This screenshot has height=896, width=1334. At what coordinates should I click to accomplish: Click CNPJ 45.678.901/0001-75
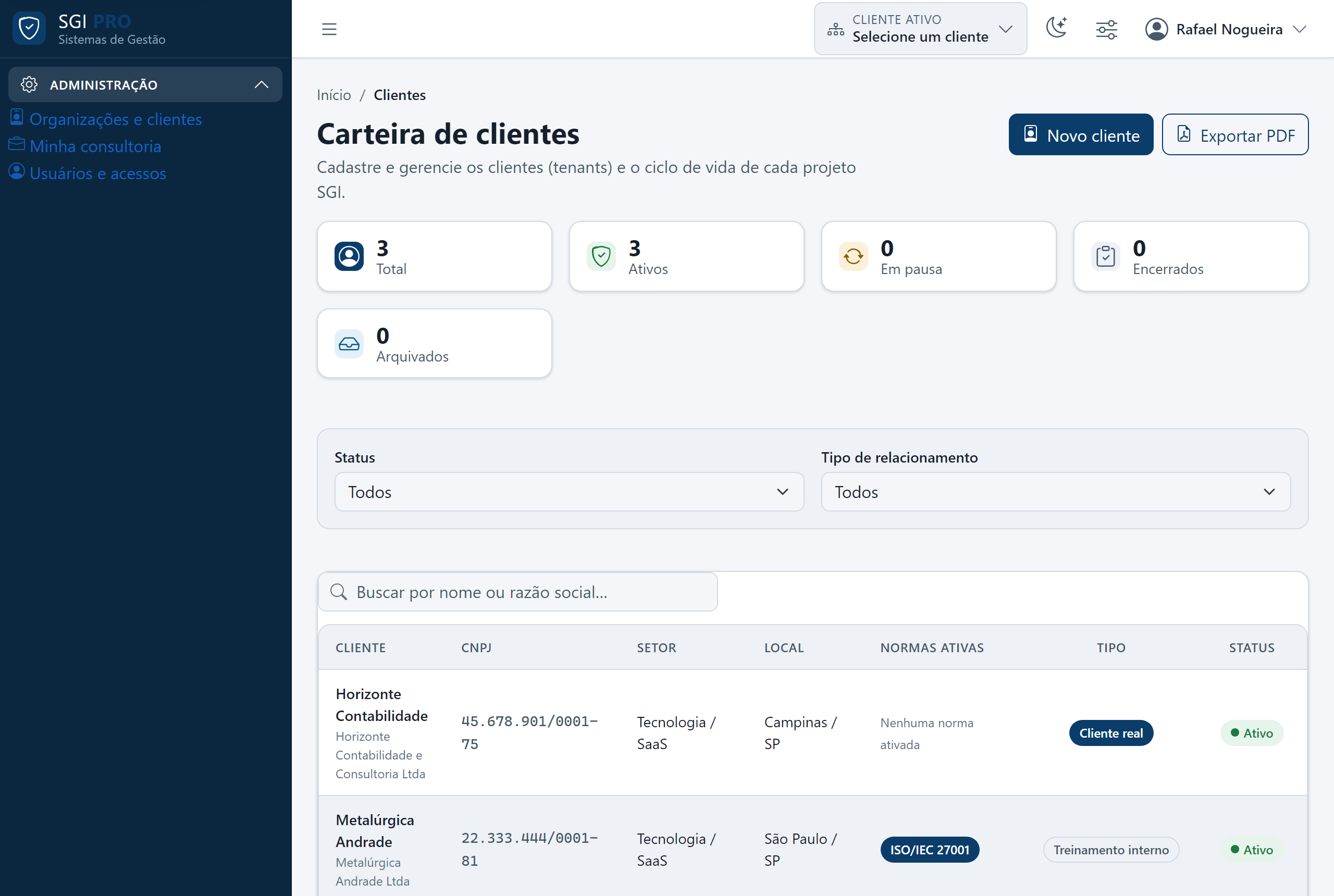coord(529,732)
